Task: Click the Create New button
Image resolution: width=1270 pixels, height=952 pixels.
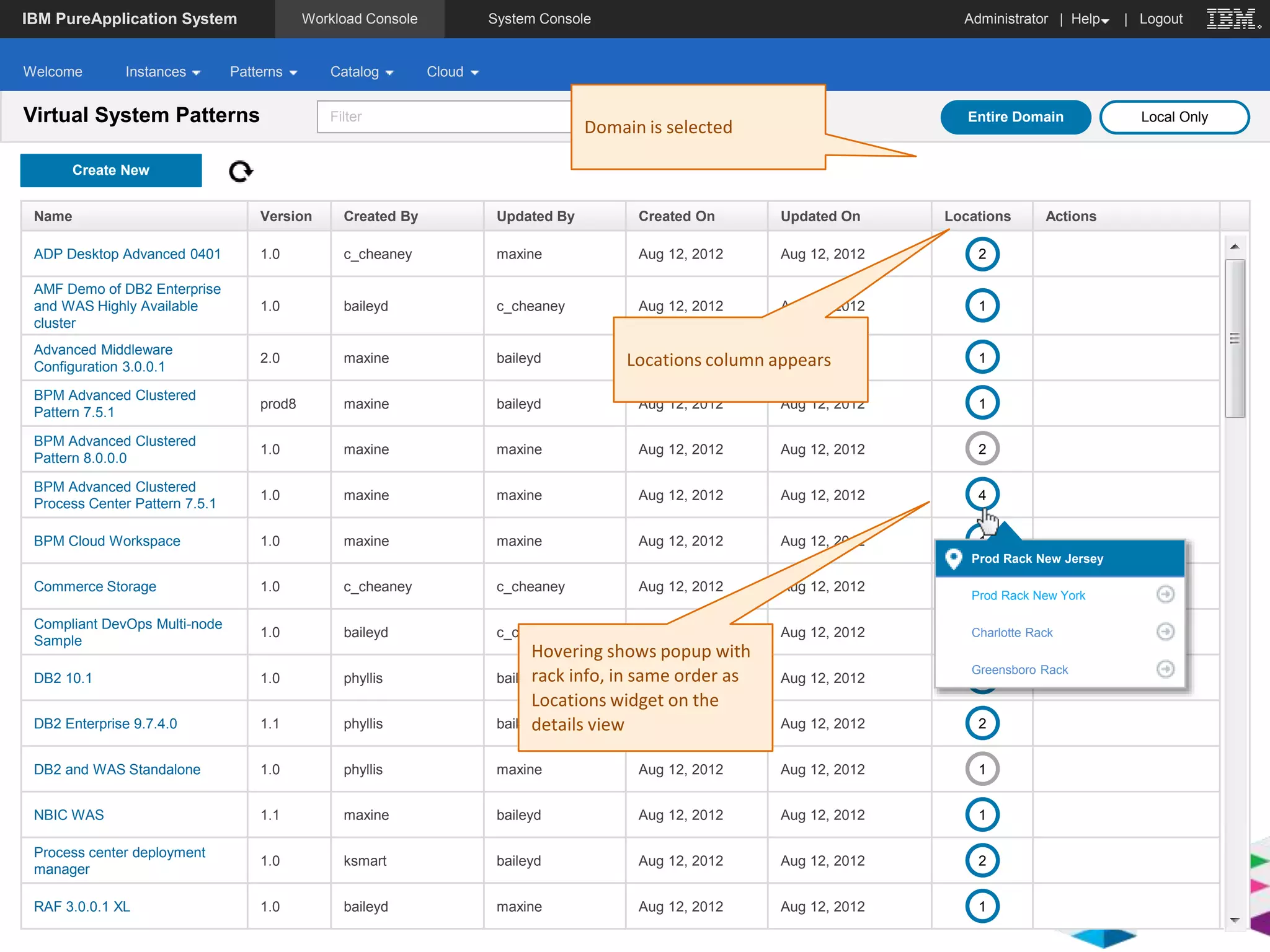Action: 111,170
